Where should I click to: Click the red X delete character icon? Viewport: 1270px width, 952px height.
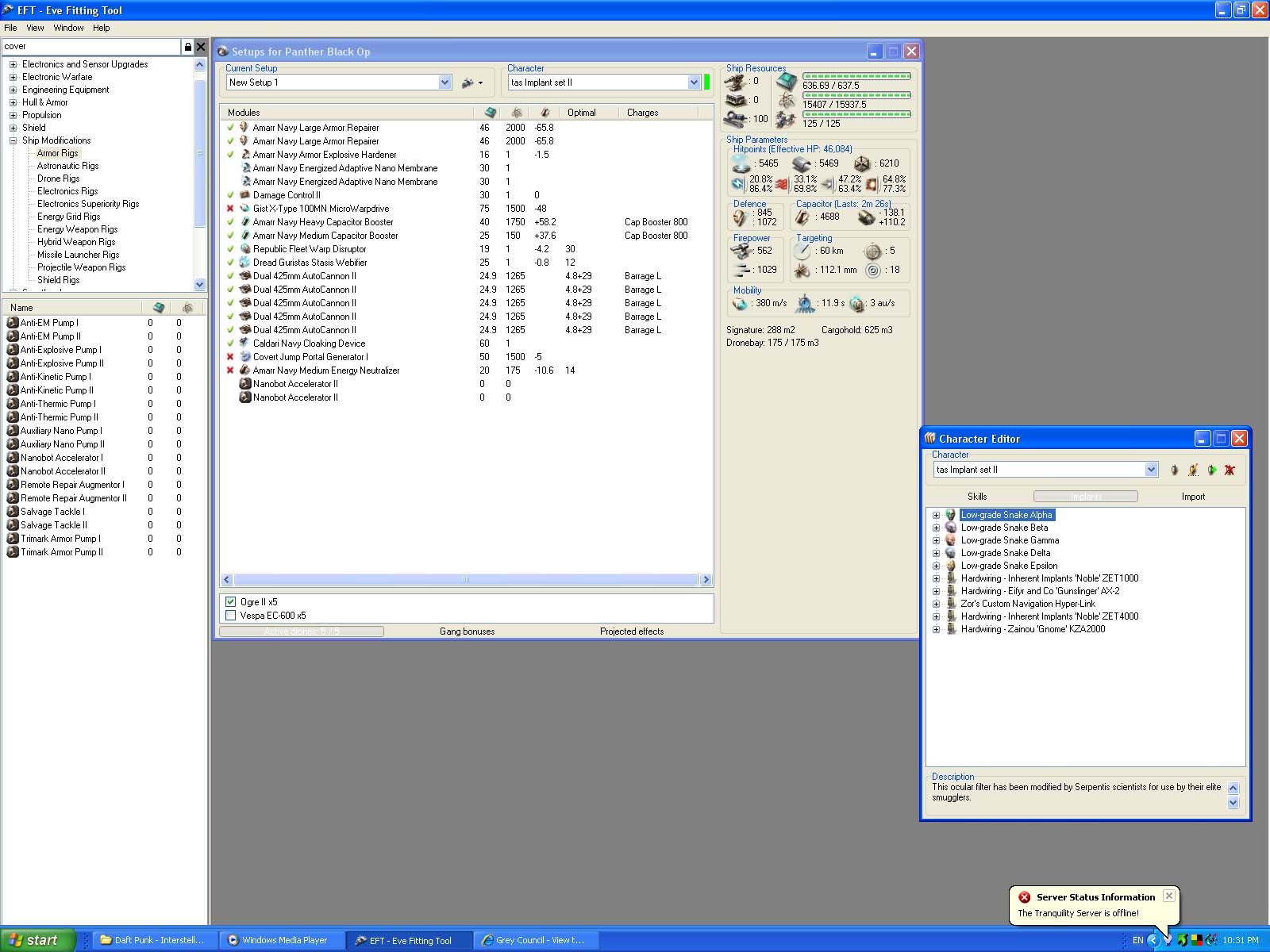1230,470
